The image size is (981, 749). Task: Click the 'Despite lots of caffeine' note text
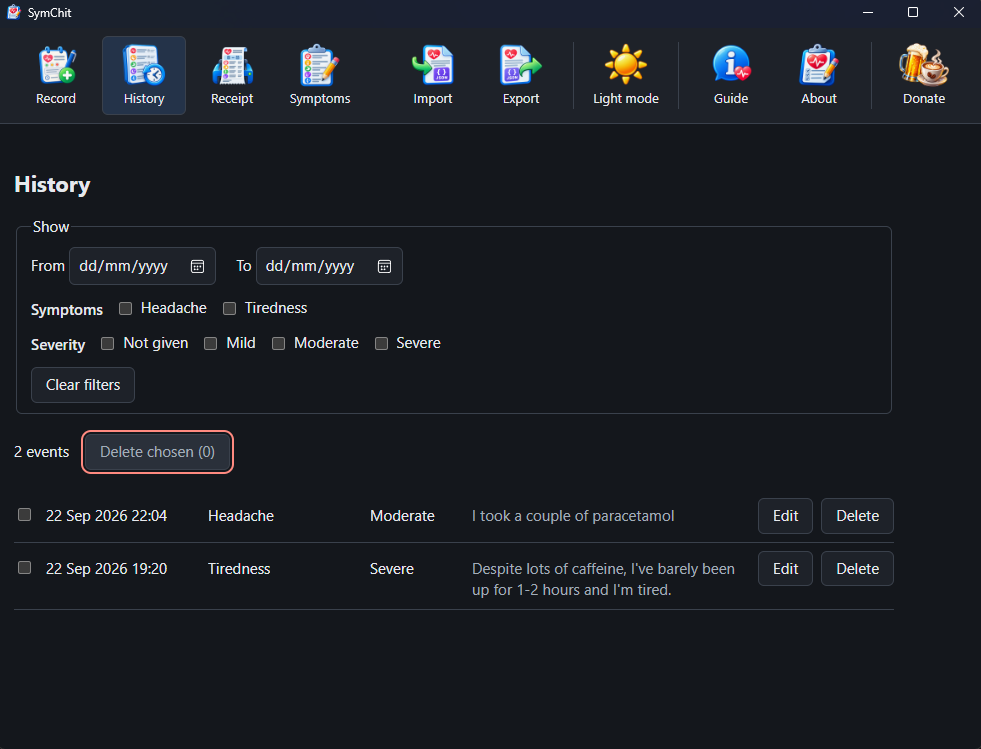603,579
